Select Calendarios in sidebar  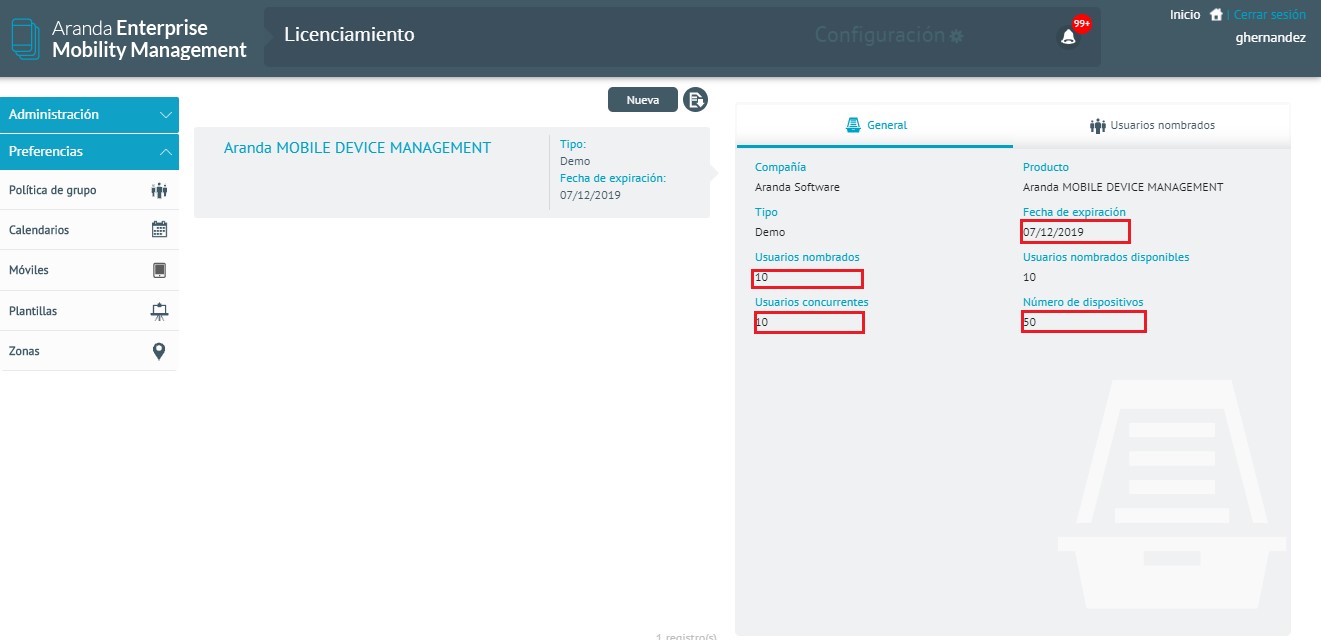pyautogui.click(x=89, y=230)
